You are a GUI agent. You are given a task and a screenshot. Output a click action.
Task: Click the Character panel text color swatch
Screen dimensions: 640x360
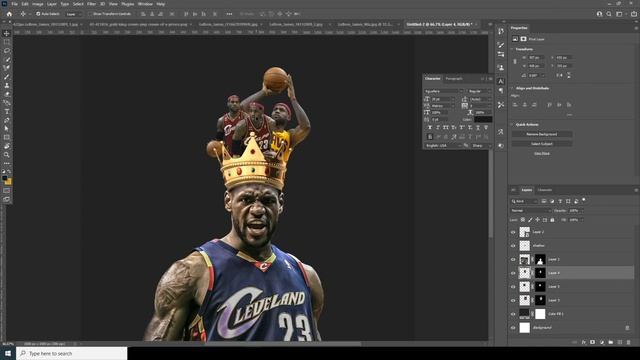point(483,119)
